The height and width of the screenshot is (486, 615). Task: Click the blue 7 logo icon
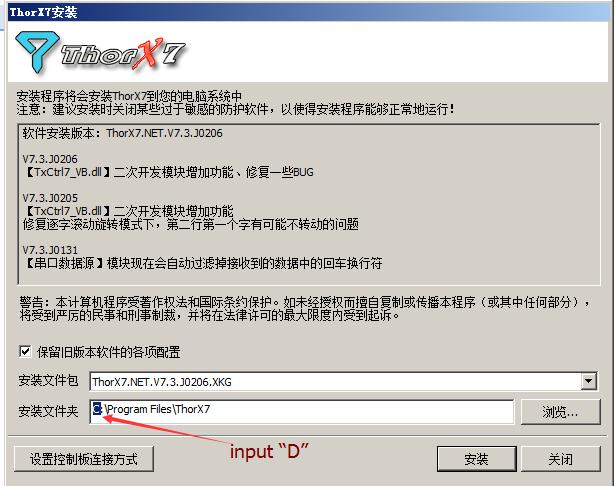click(37, 52)
